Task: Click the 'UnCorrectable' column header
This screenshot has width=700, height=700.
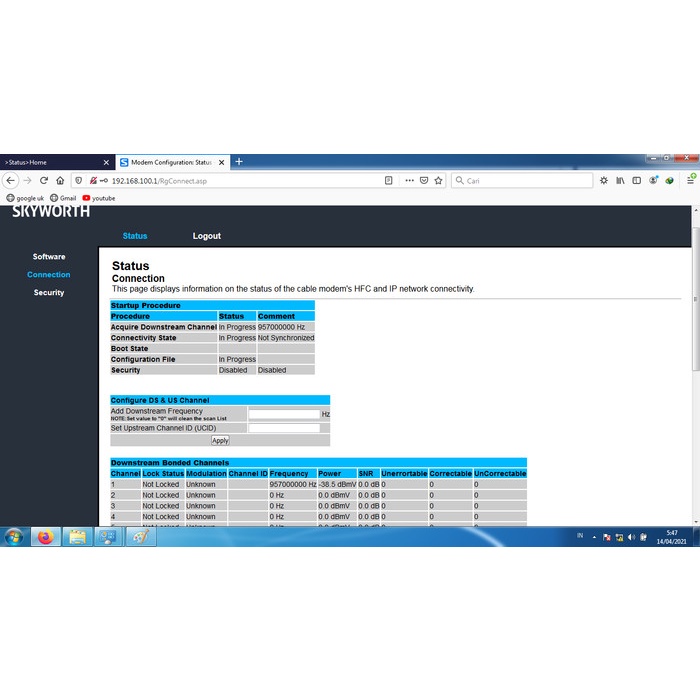Action: click(500, 473)
